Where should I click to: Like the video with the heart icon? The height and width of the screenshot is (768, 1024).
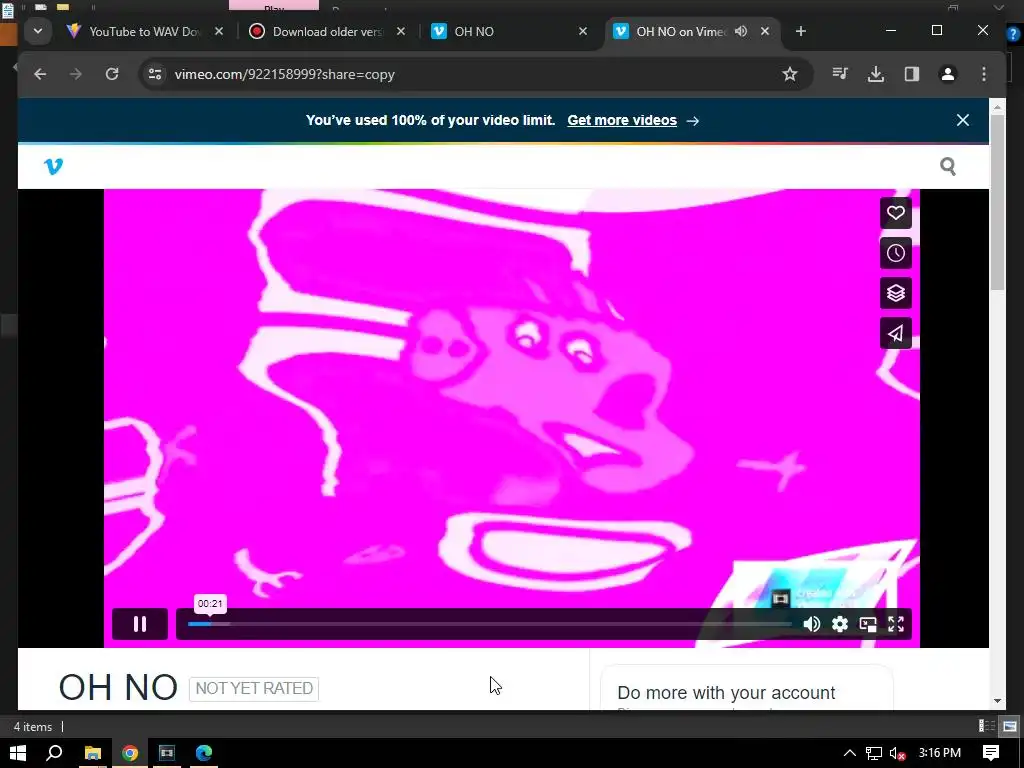(895, 214)
